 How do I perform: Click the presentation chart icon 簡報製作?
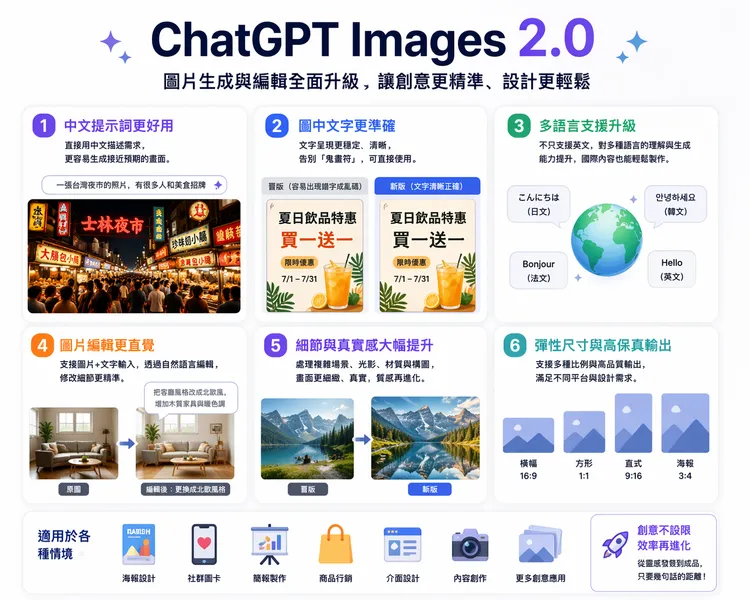pyautogui.click(x=269, y=544)
